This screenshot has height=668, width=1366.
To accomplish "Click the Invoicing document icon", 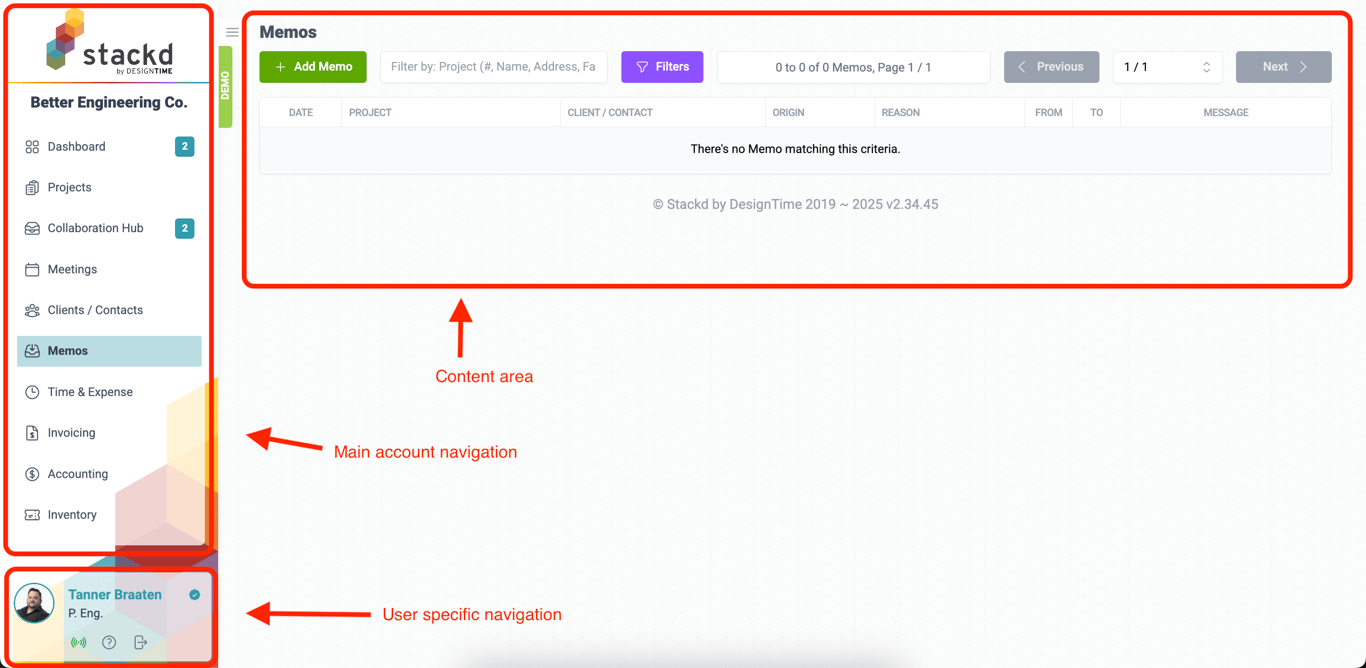I will pos(32,433).
